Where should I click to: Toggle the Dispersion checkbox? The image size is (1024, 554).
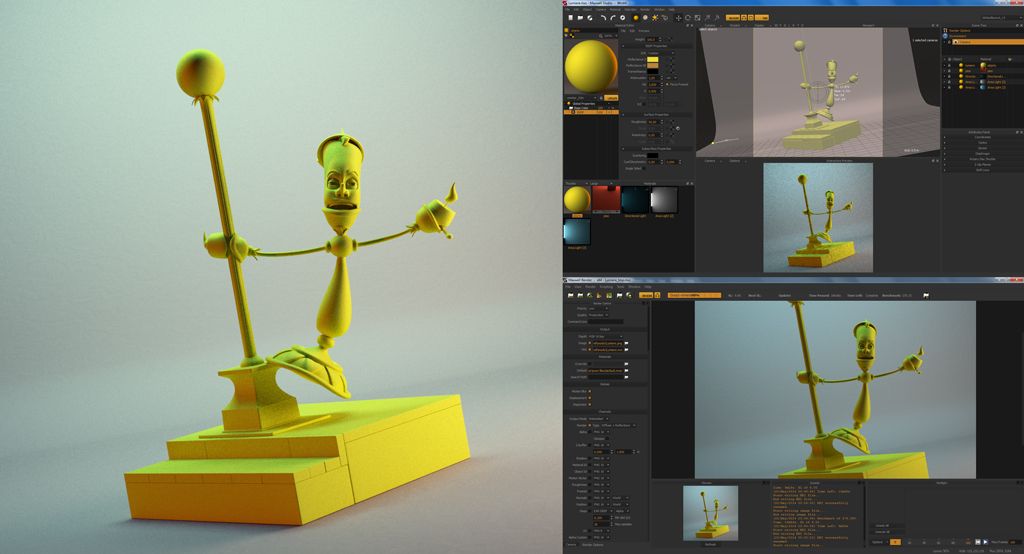tap(590, 404)
